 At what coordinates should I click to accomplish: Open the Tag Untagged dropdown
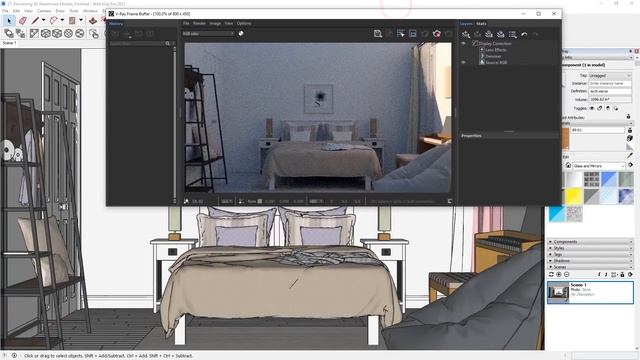[610, 76]
